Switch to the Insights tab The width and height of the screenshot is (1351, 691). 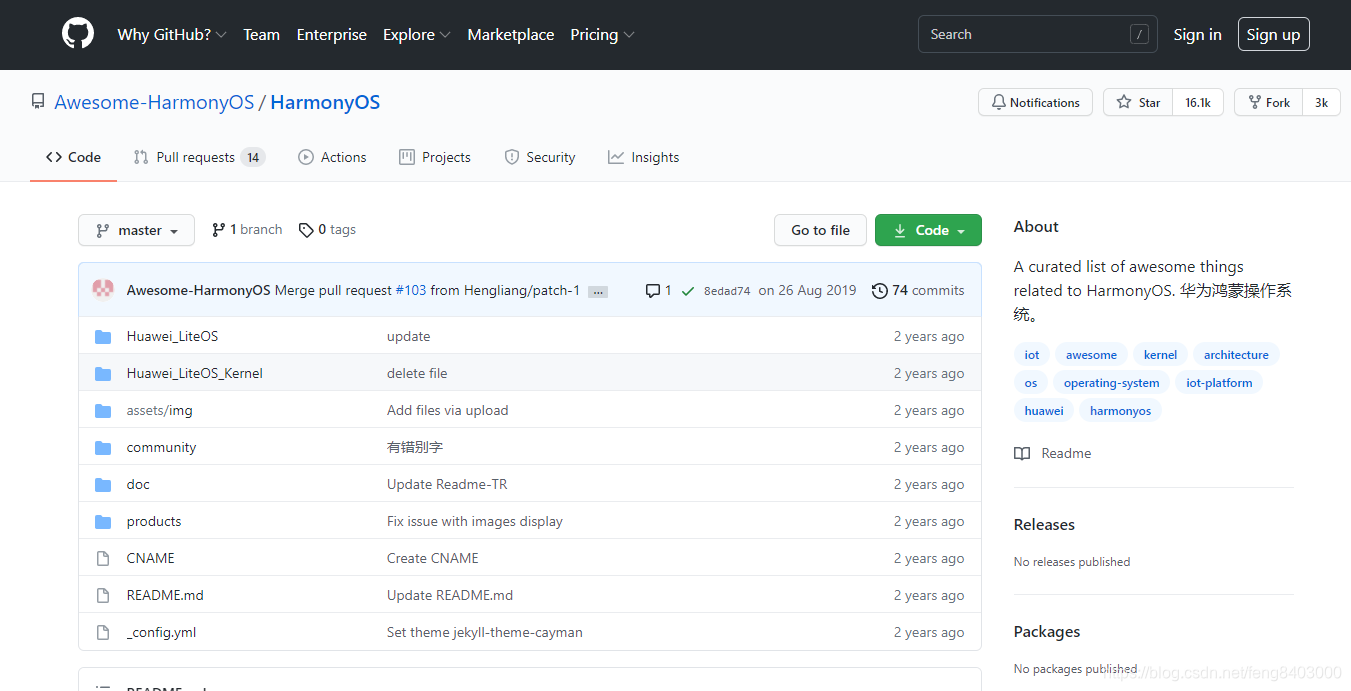click(644, 157)
